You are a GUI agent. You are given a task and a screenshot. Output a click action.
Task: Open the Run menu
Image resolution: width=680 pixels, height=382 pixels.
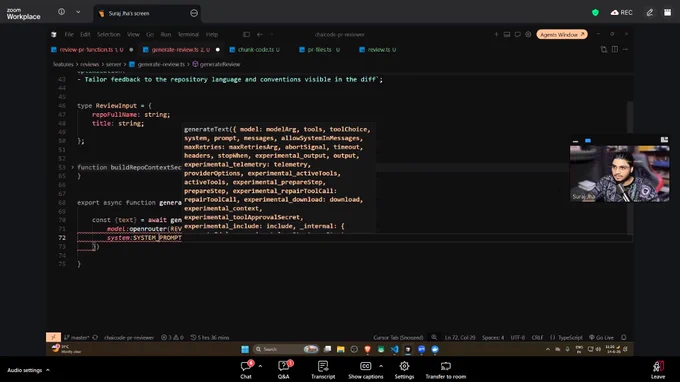click(x=166, y=34)
